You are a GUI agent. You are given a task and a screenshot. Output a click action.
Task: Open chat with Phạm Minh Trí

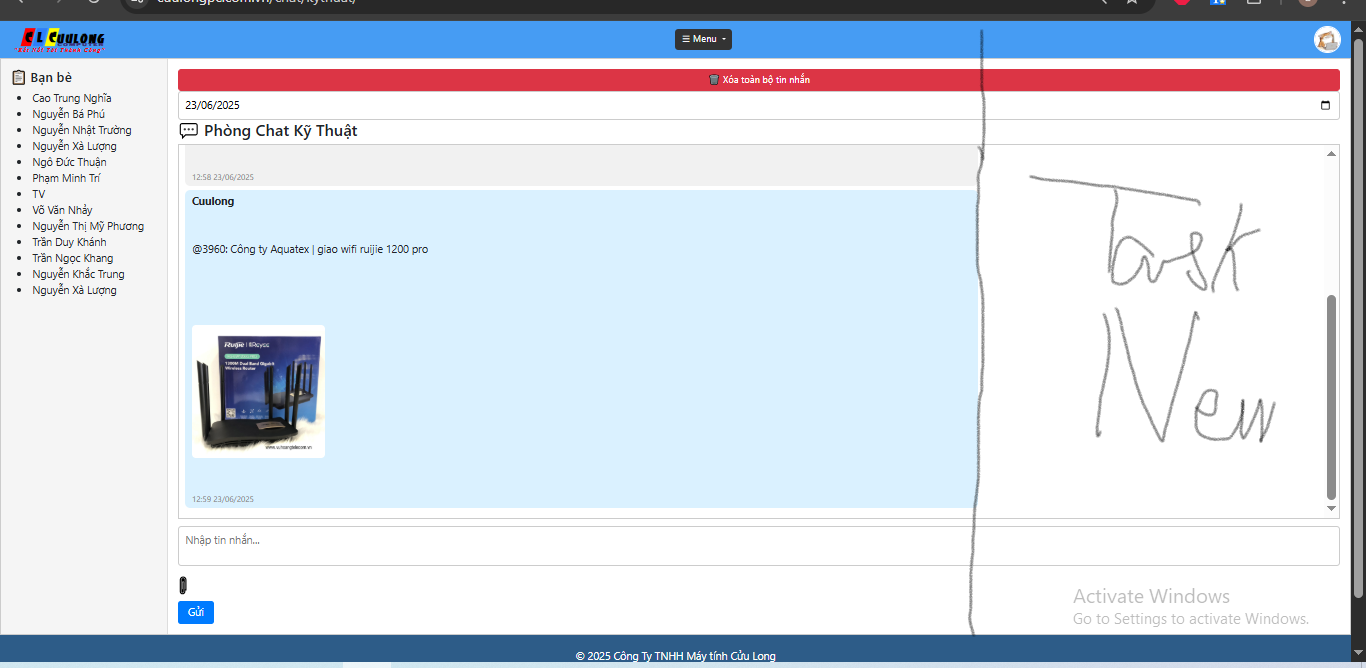tap(66, 178)
